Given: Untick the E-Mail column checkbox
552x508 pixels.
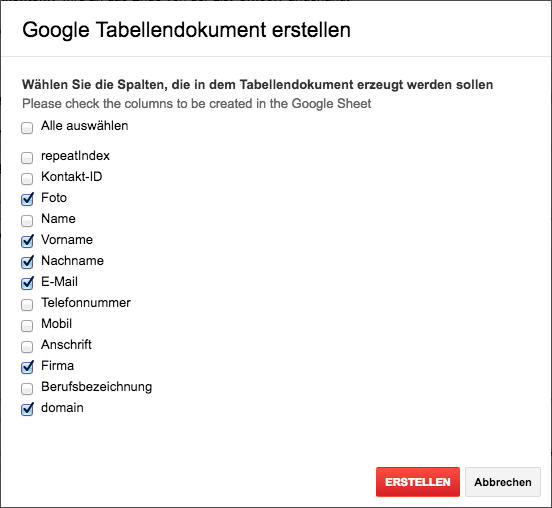Looking at the screenshot, I should pyautogui.click(x=27, y=283).
